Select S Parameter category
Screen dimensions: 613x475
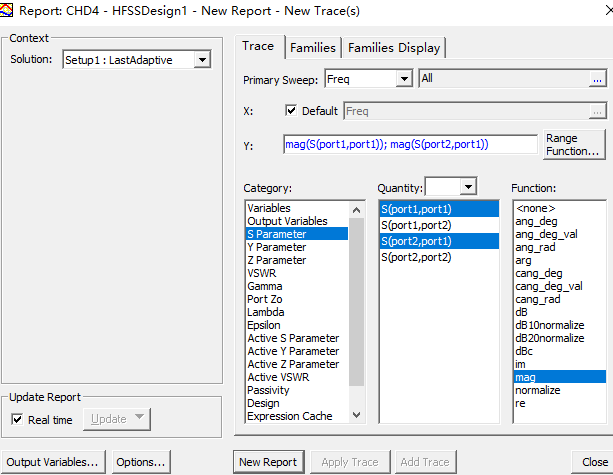point(297,234)
